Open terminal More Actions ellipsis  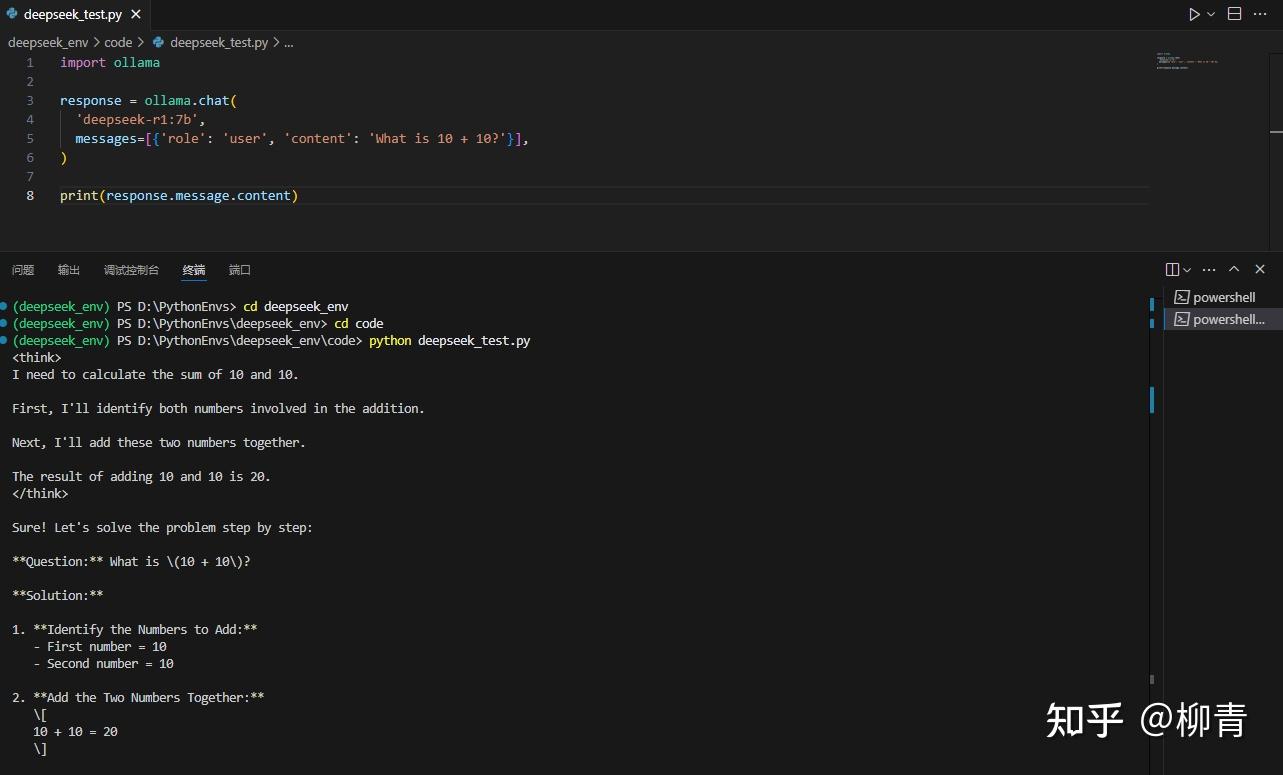click(1208, 269)
